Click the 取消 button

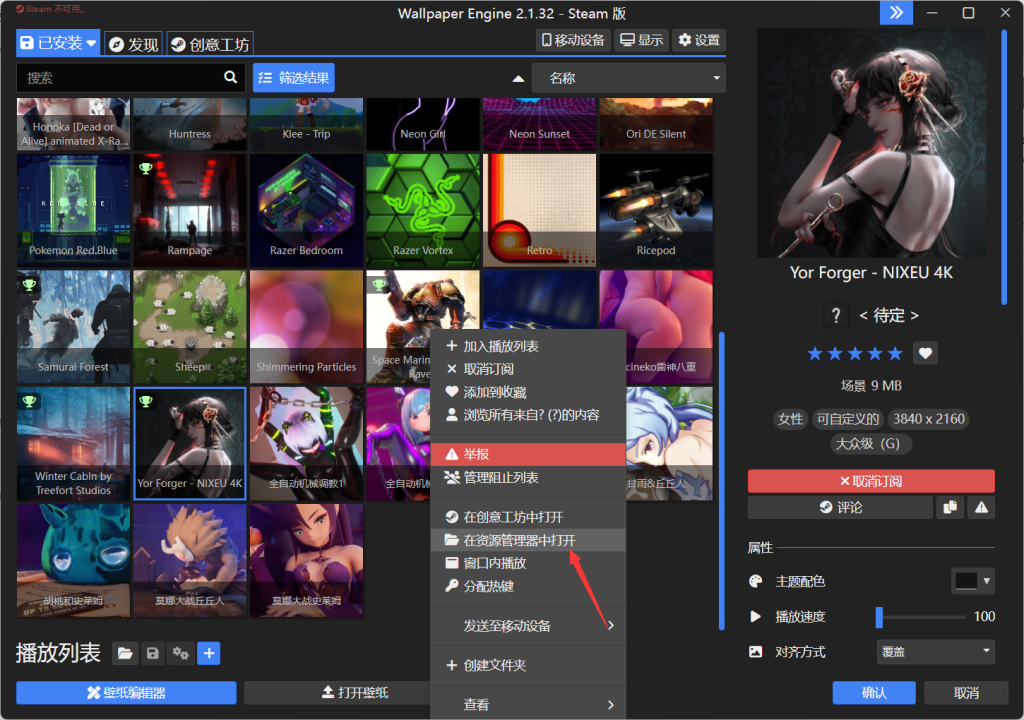[966, 693]
